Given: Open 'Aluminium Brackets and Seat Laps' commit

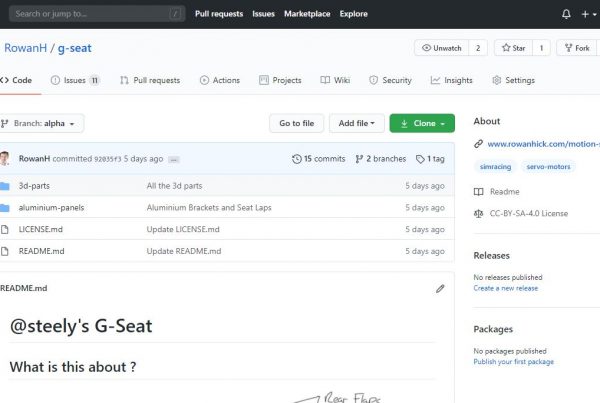Looking at the screenshot, I should coord(209,208).
